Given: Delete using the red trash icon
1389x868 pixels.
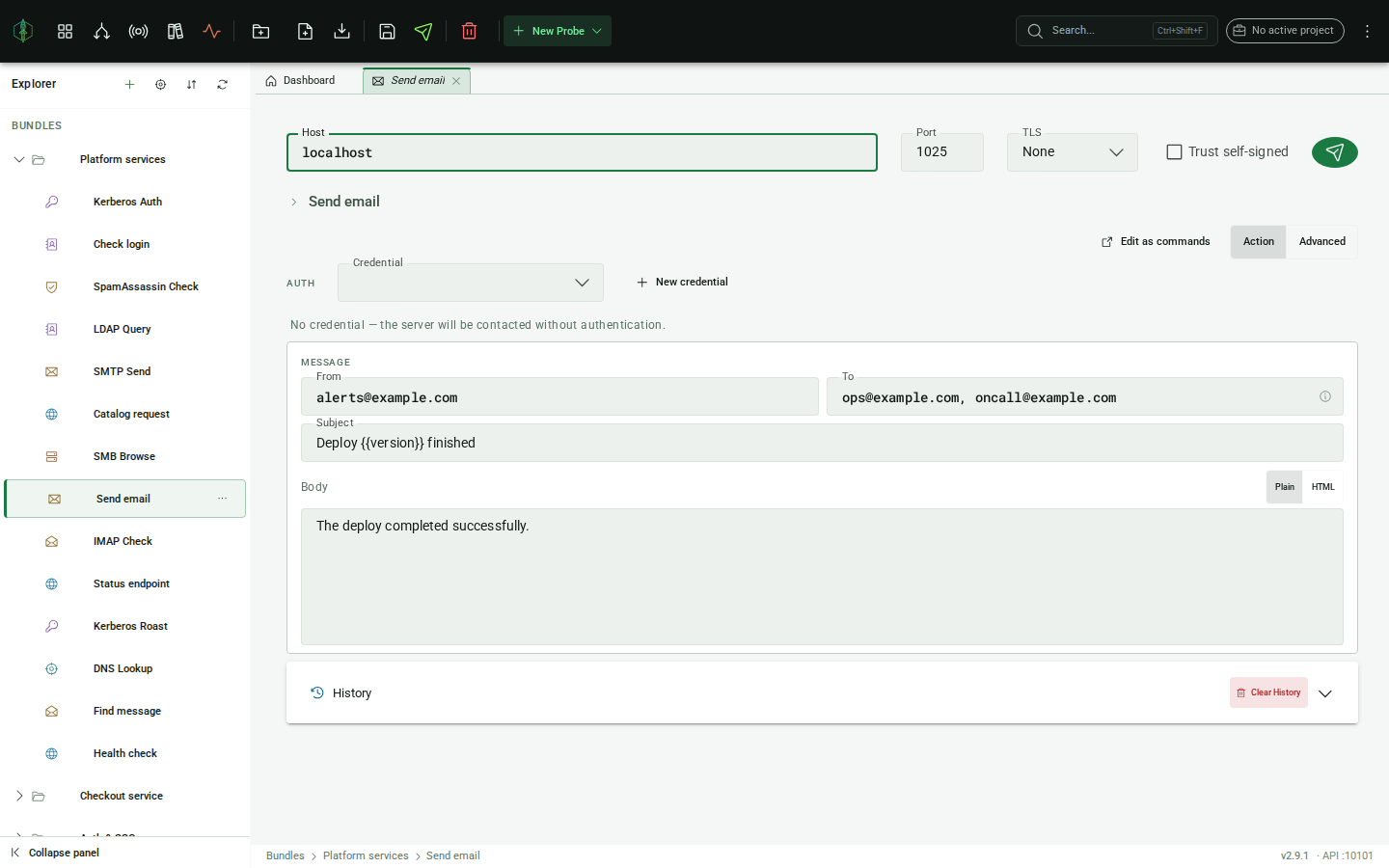Looking at the screenshot, I should [x=469, y=31].
